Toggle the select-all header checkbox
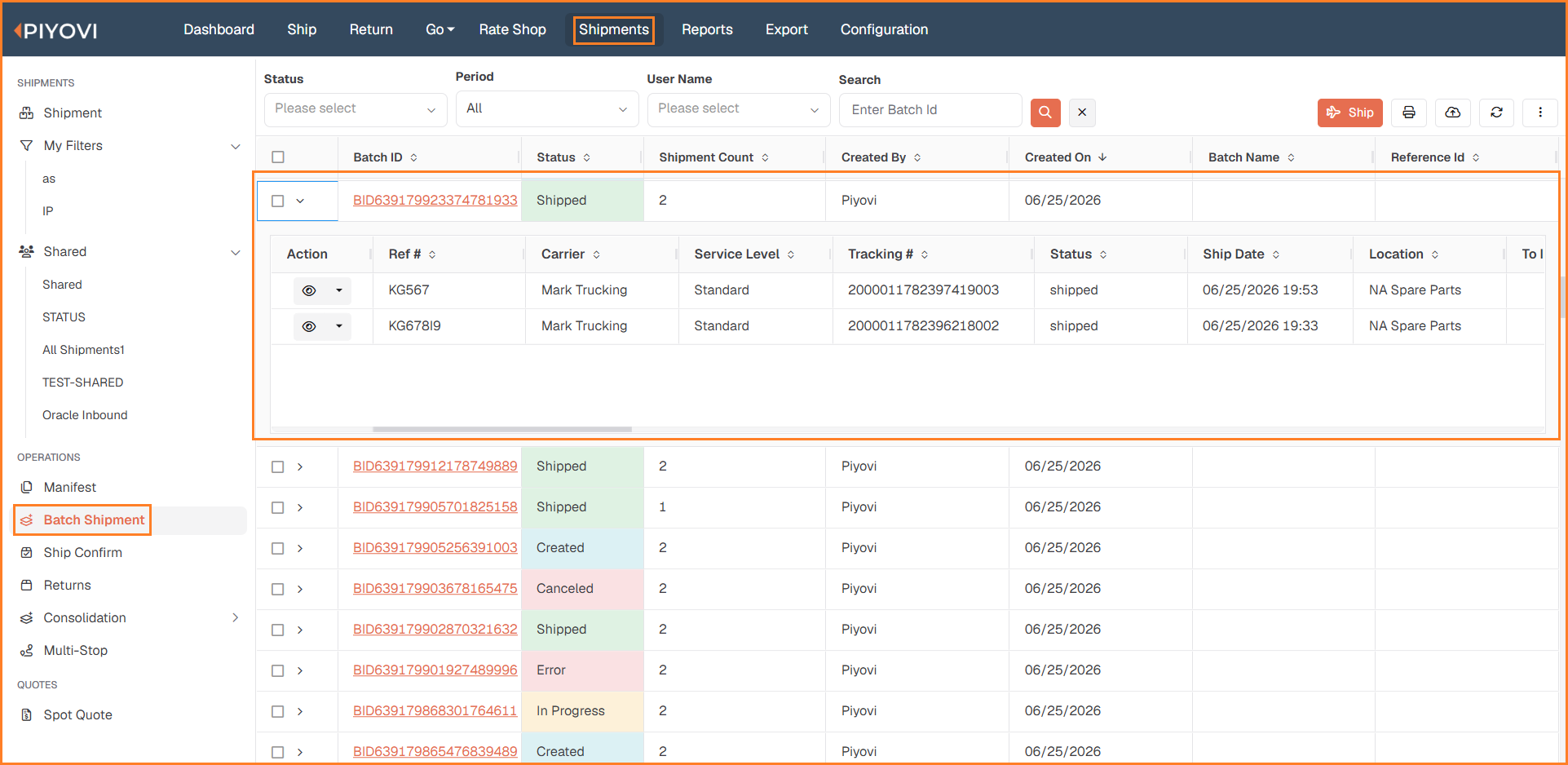 click(278, 157)
